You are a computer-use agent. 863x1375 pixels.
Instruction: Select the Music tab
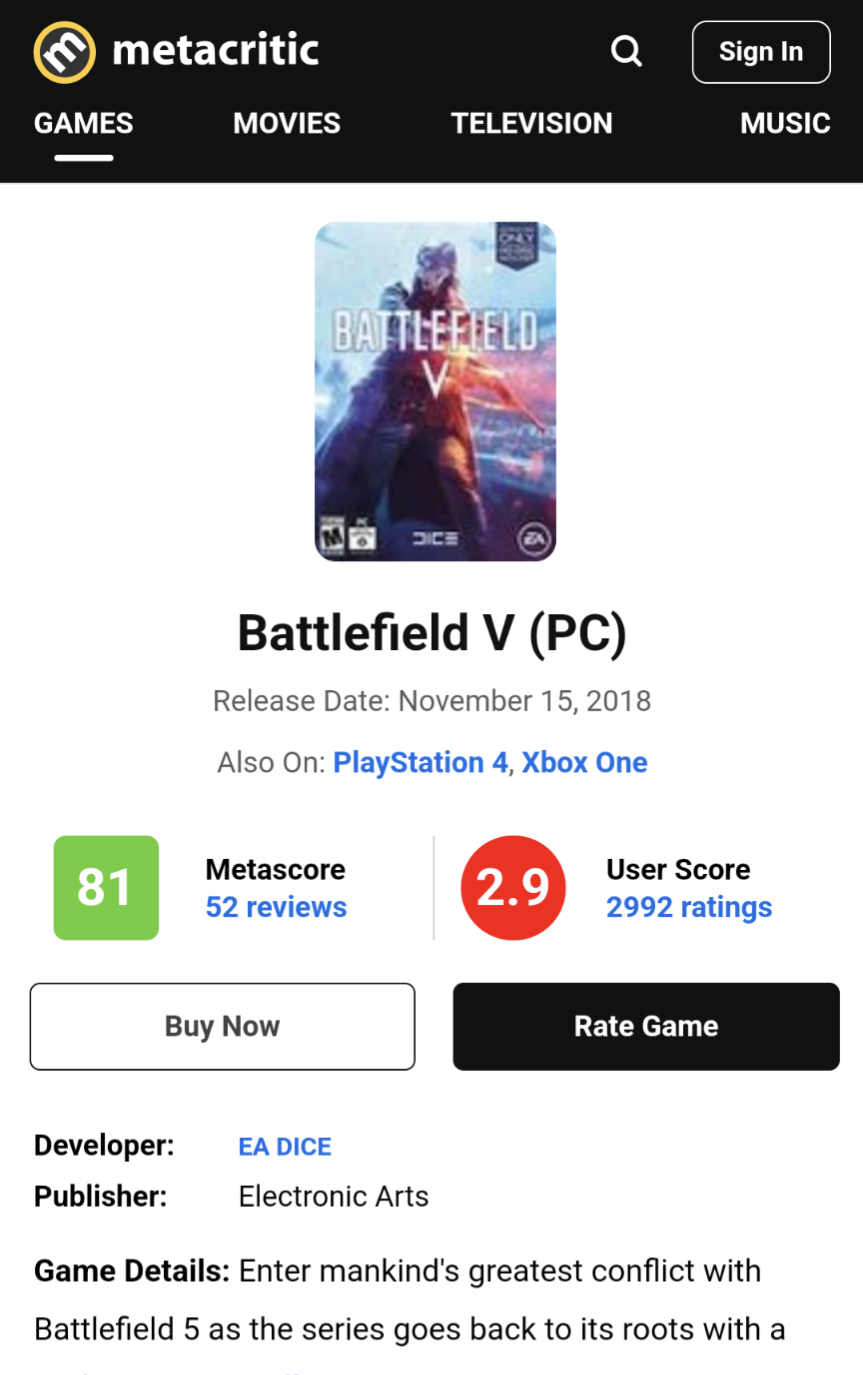pos(785,124)
